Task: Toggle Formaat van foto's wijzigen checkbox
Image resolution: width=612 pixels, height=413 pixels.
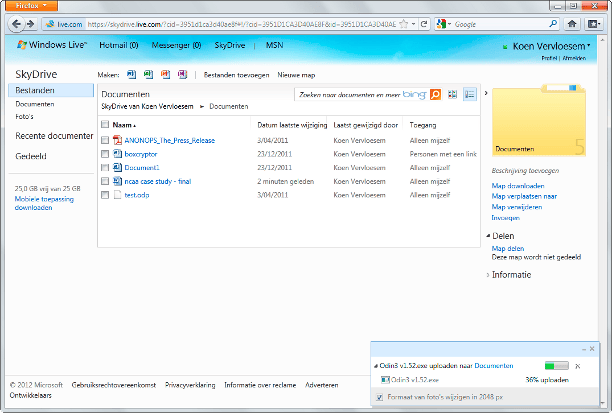Action: pyautogui.click(x=379, y=397)
